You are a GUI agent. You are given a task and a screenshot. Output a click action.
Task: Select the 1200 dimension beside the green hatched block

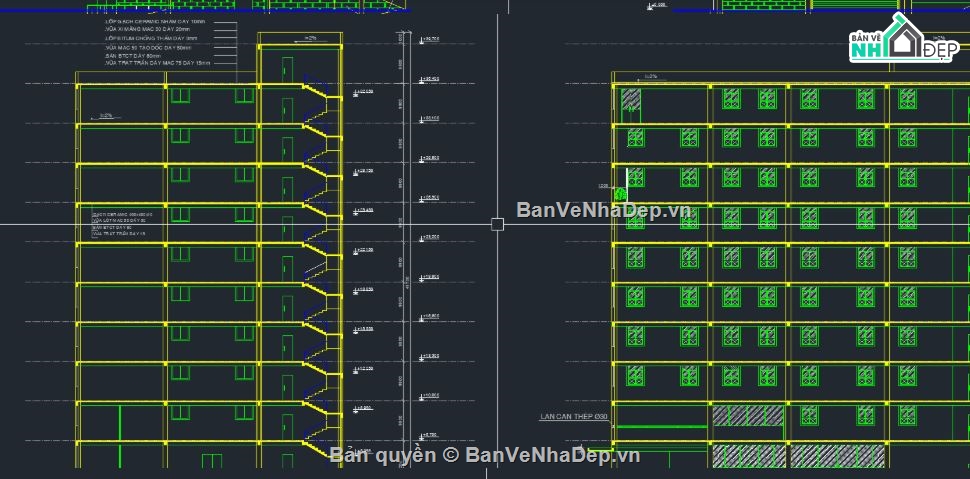coord(603,186)
